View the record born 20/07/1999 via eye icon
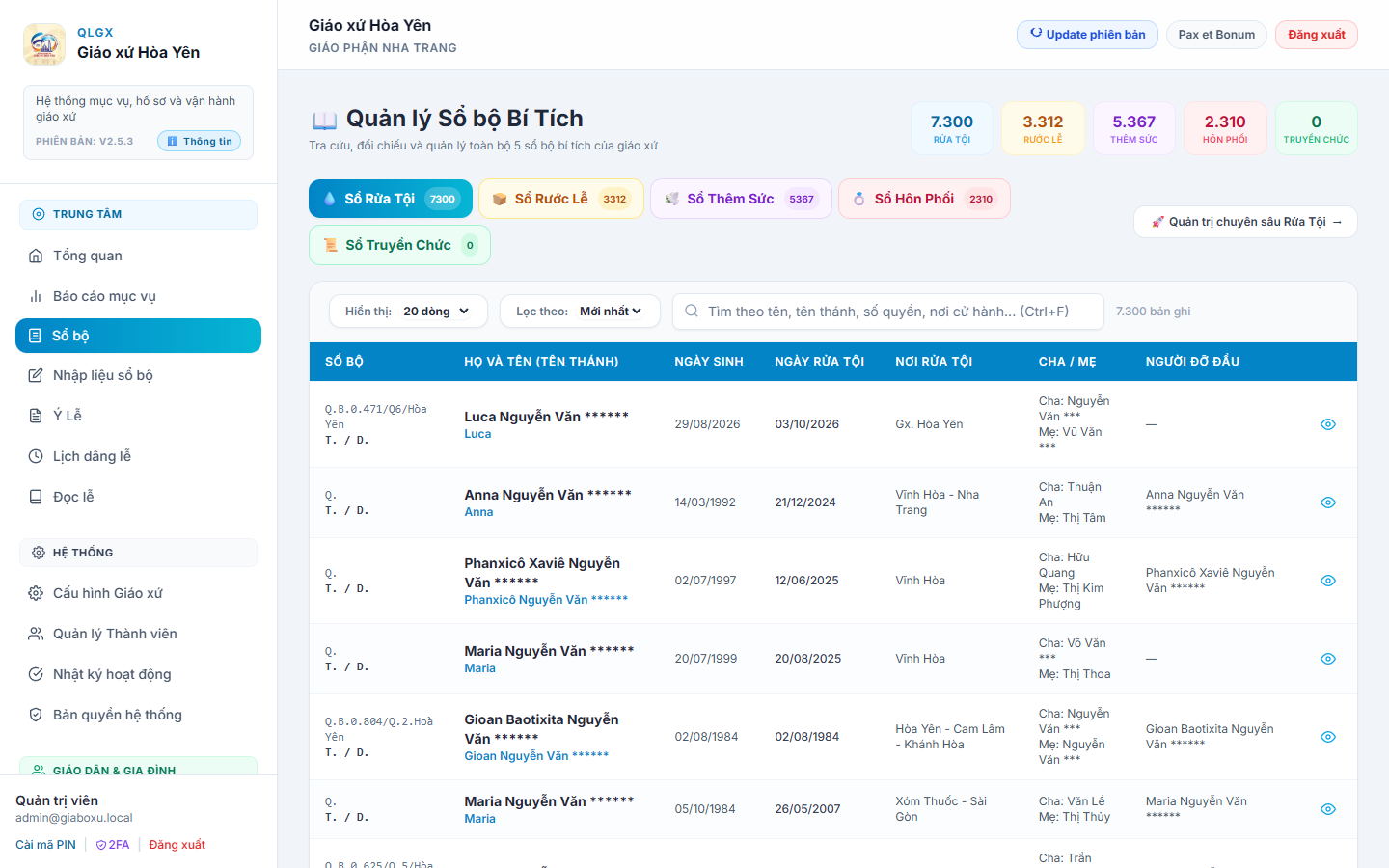 (1328, 659)
